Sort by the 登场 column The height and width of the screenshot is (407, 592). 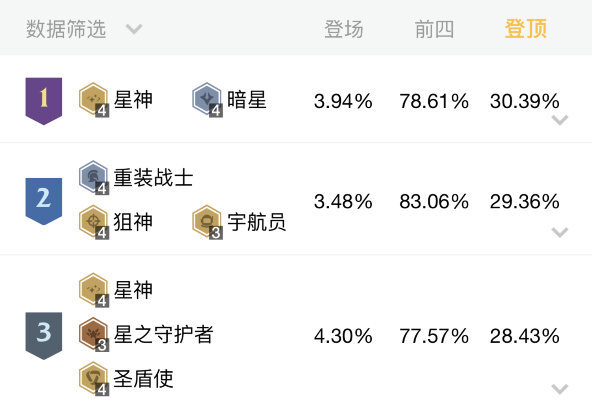click(x=344, y=29)
